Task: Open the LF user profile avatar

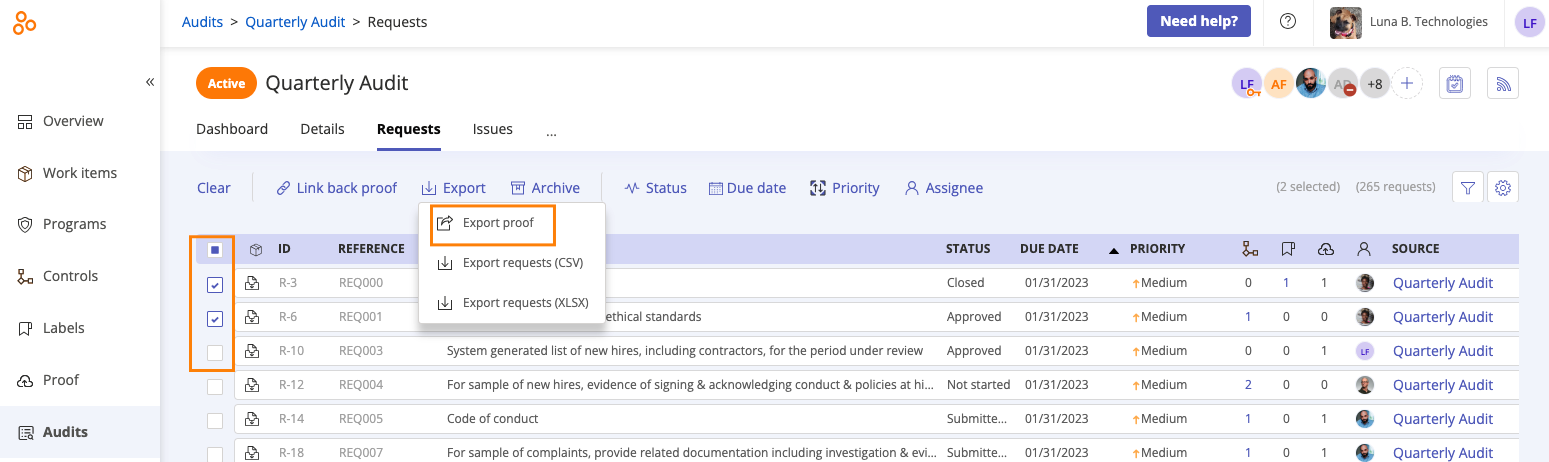Action: (x=1530, y=22)
